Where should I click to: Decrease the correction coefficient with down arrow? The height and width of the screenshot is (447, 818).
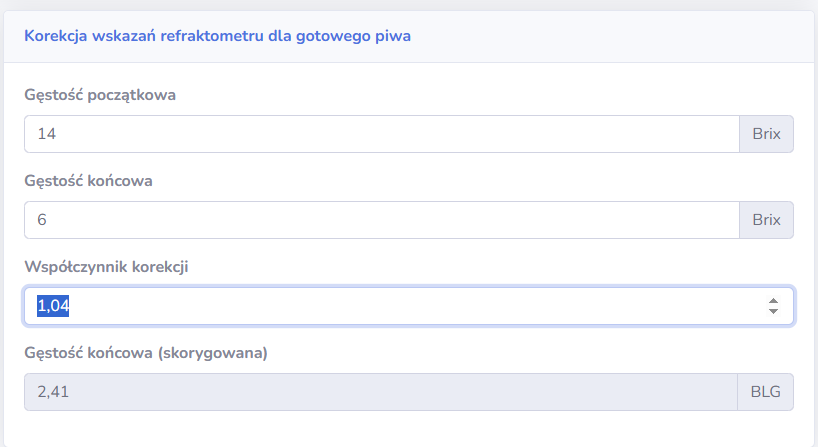[773, 312]
